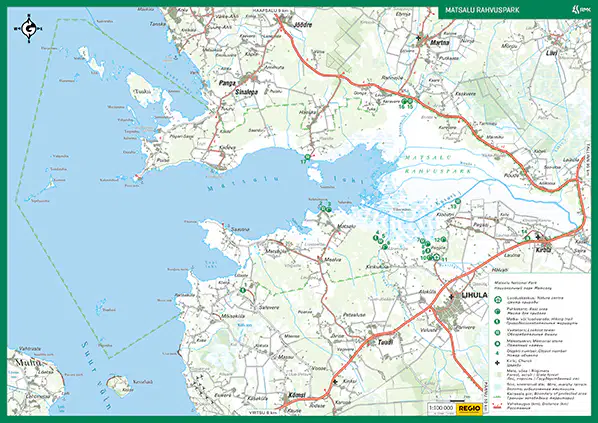Image resolution: width=598 pixels, height=423 pixels.
Task: Click the nature centre marker 11
Action: (x=436, y=257)
